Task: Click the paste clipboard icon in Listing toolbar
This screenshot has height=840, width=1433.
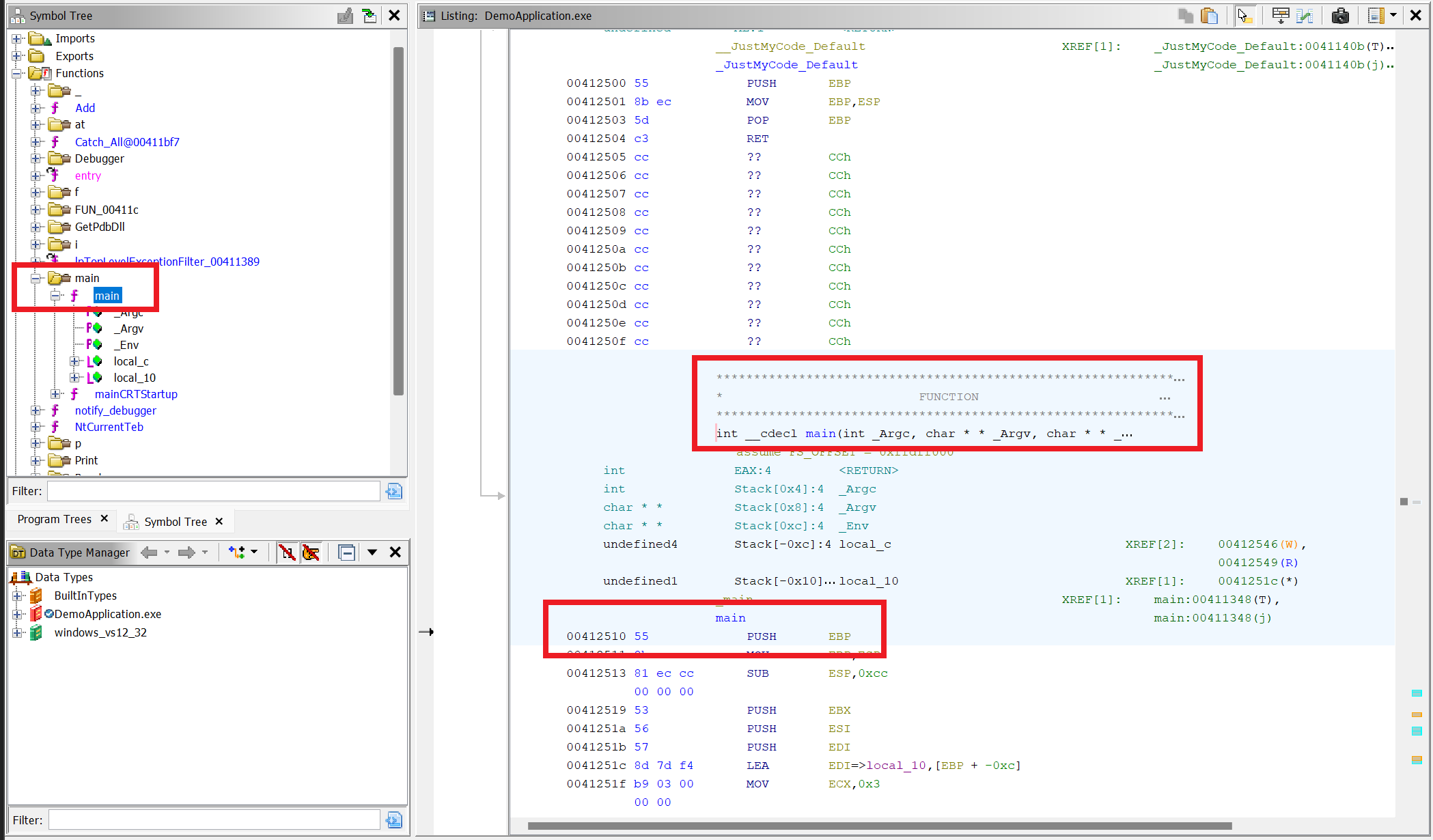Action: [1209, 16]
